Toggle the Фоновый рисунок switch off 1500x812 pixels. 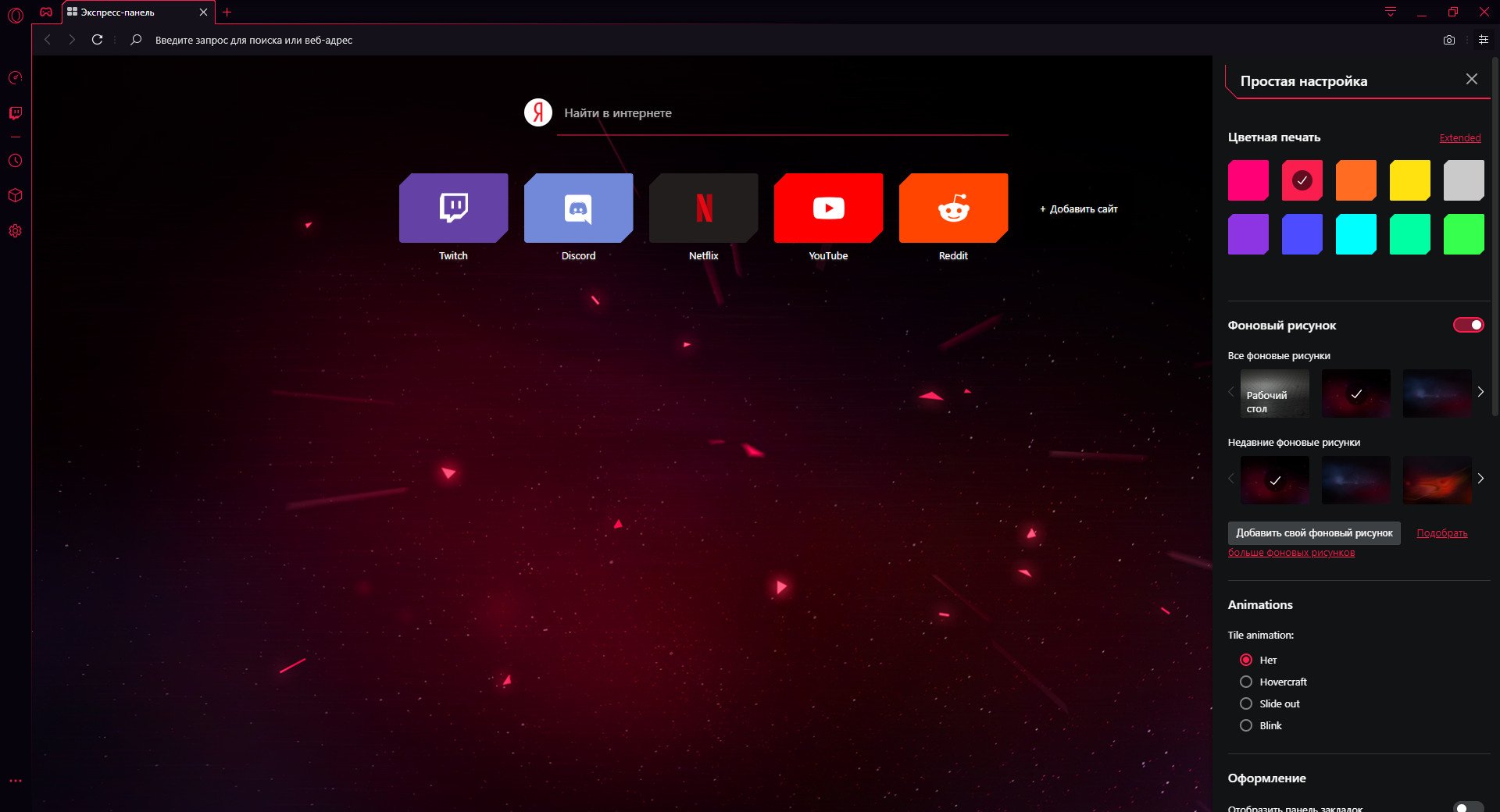click(x=1467, y=325)
